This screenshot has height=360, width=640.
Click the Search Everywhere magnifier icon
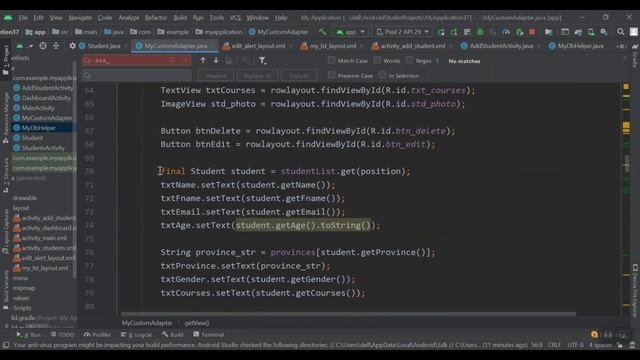(x=620, y=32)
